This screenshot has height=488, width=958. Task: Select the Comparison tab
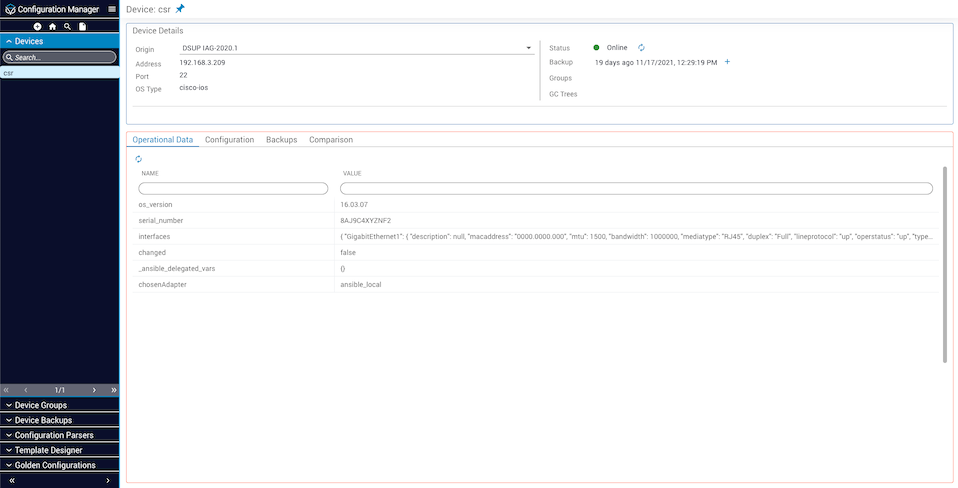(x=330, y=140)
